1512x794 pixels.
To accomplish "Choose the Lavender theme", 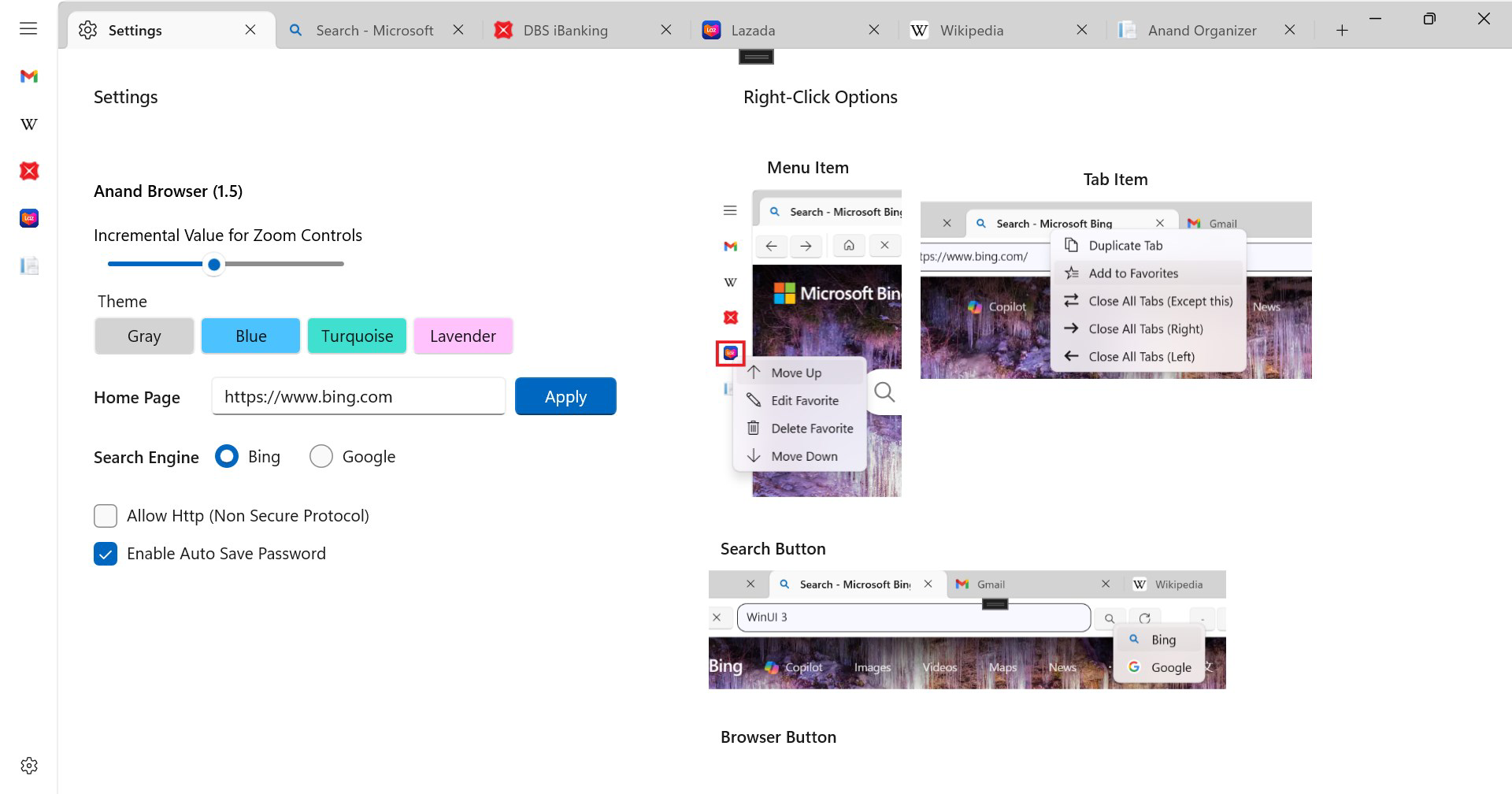I will click(463, 336).
